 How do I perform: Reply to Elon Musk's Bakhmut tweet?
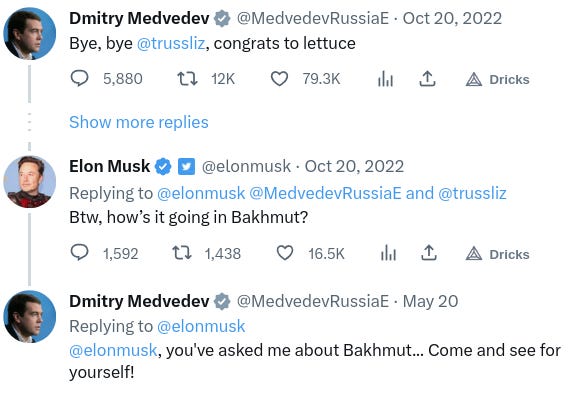(79, 253)
